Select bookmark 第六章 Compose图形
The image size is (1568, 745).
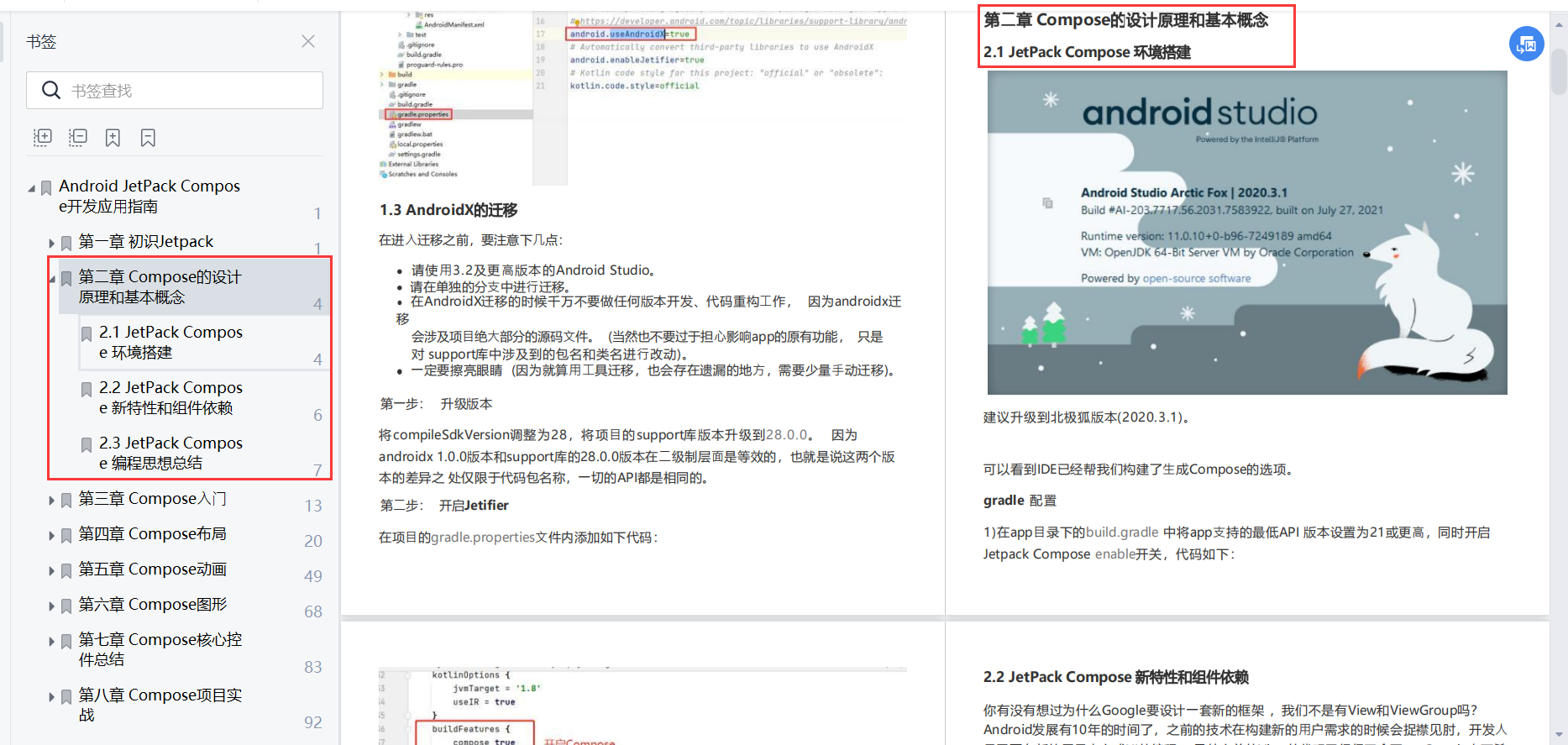point(152,605)
